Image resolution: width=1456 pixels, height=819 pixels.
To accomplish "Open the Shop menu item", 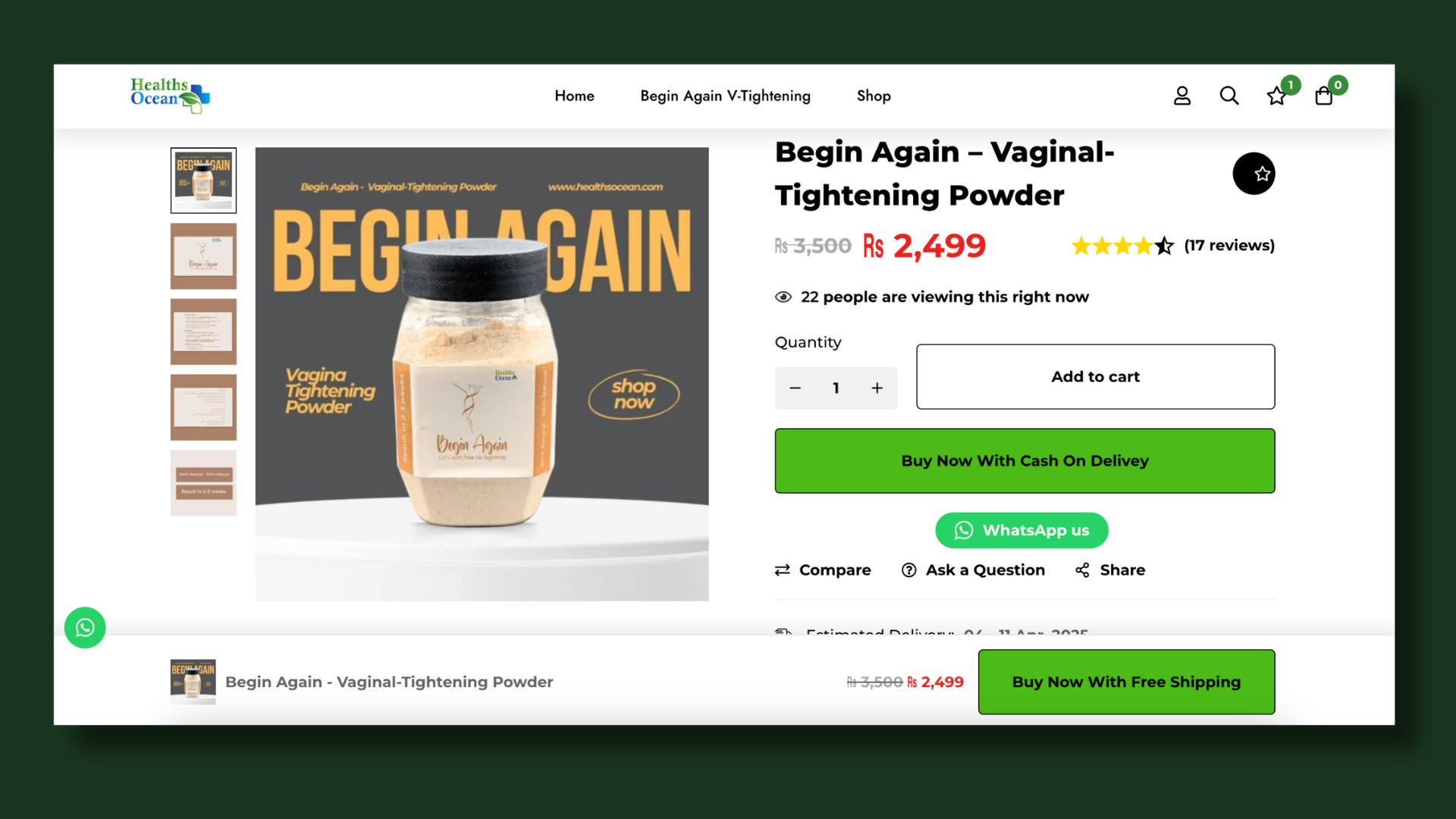I will click(x=874, y=96).
